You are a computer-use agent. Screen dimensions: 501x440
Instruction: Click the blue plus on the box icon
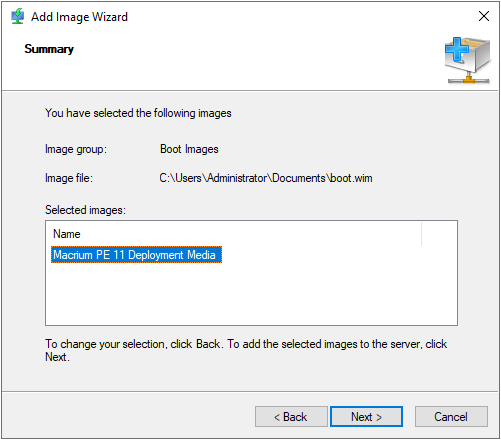[457, 49]
